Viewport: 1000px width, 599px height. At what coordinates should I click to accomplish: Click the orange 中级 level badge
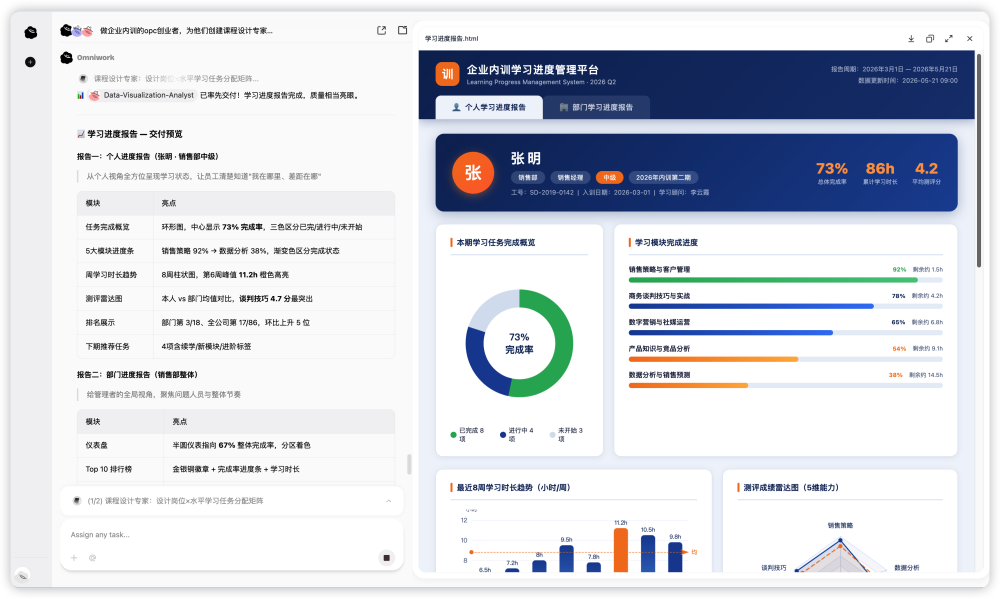click(610, 177)
